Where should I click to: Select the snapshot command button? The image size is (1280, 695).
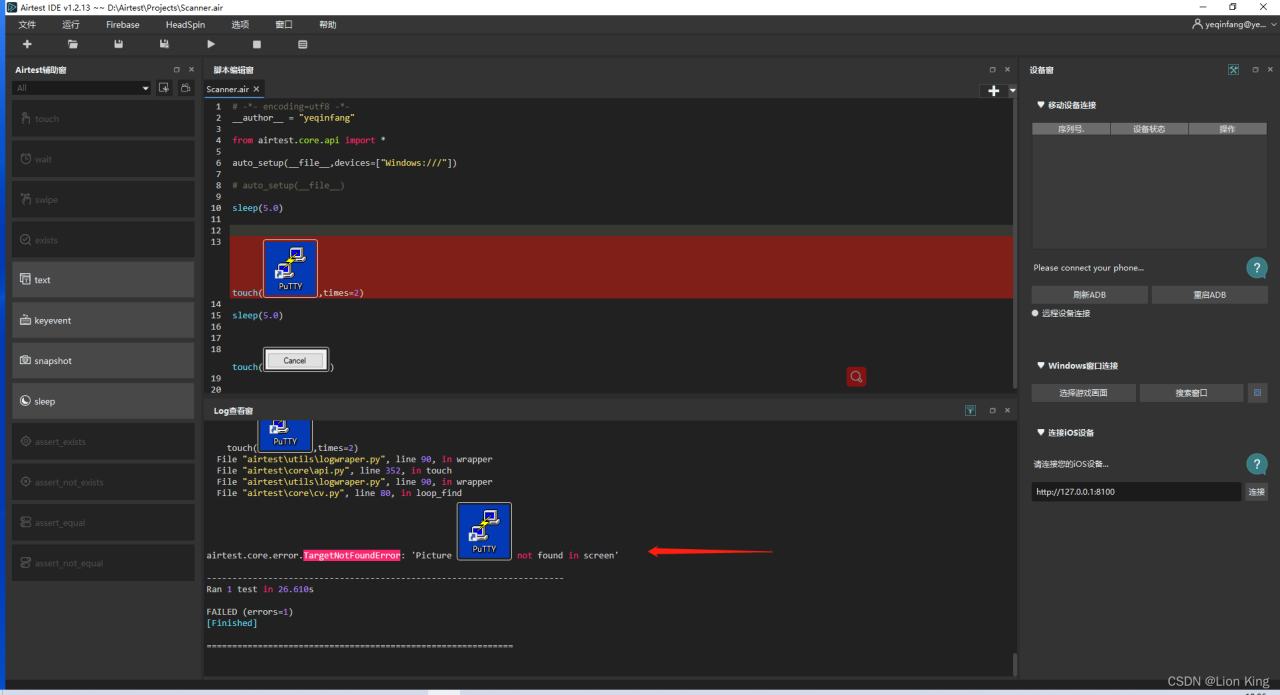[x=103, y=361]
